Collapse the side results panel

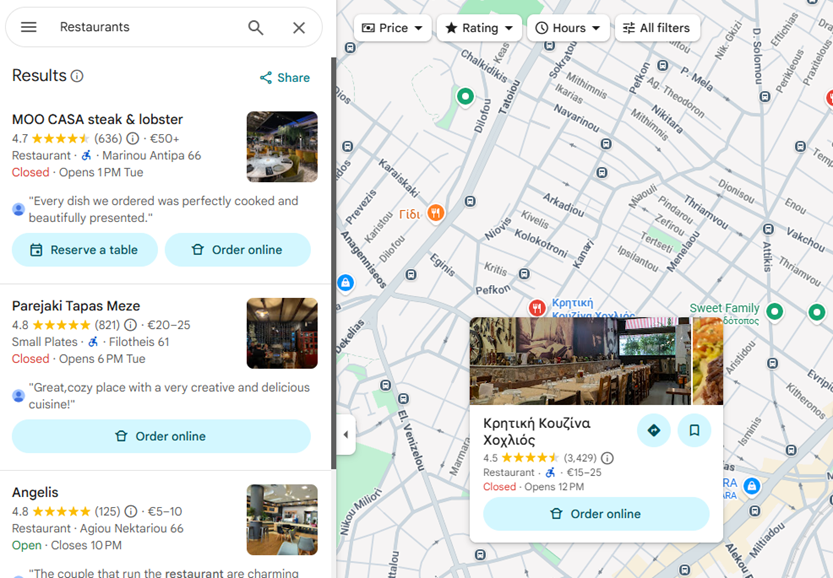click(346, 435)
